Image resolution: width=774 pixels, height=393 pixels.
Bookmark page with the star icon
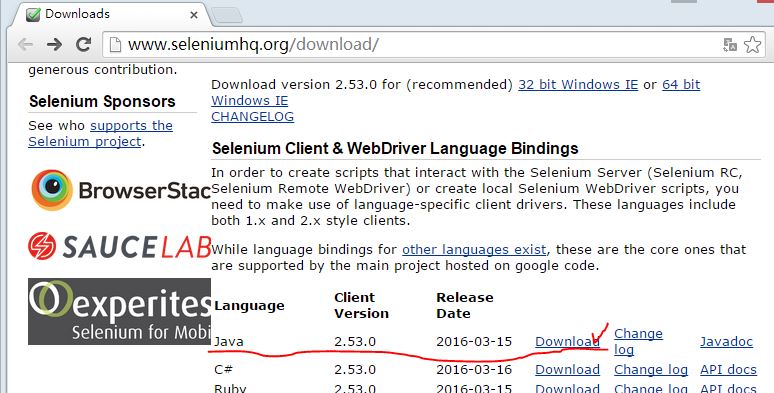[x=752, y=44]
